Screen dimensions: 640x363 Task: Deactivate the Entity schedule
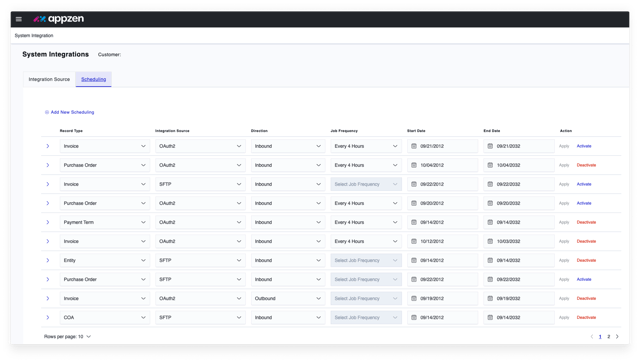(x=586, y=261)
